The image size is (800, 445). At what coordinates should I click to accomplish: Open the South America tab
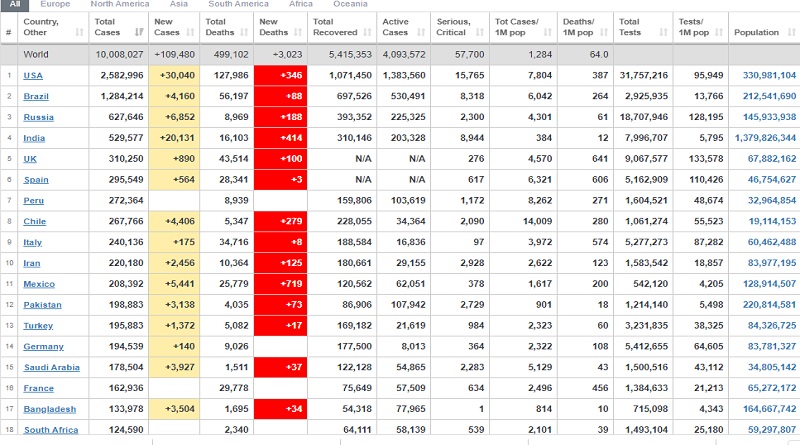click(x=238, y=4)
